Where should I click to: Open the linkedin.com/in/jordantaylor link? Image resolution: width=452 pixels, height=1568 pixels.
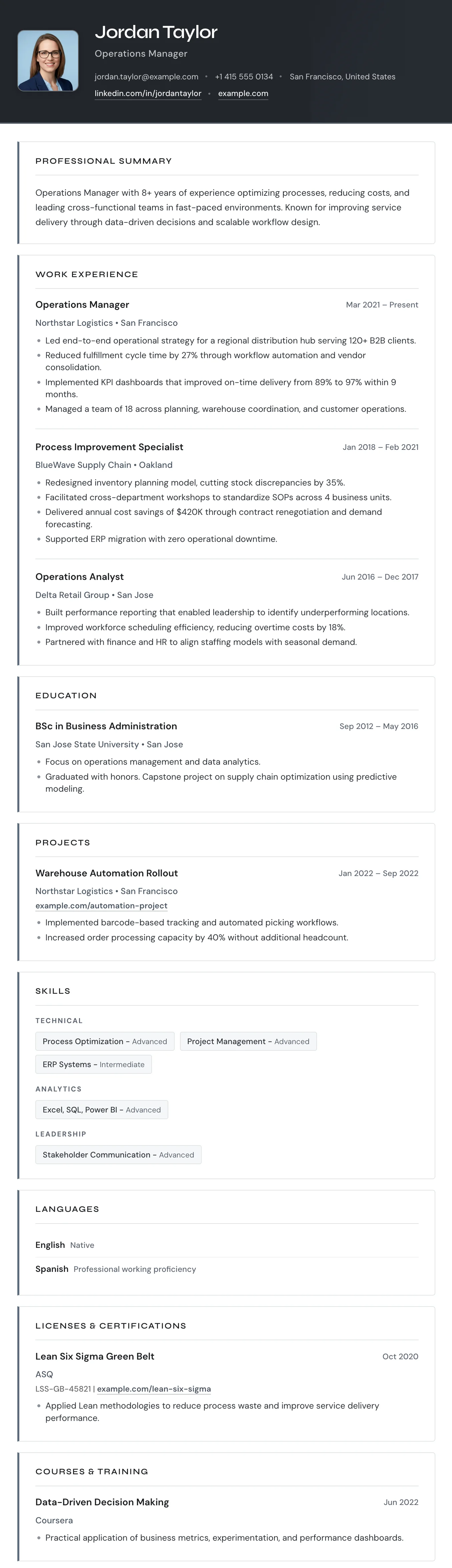point(148,94)
